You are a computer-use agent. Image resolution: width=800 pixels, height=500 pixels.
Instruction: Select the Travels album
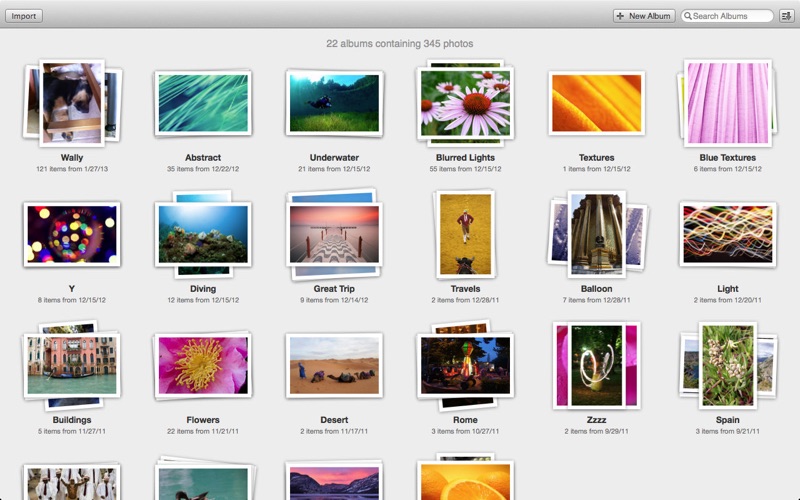(x=465, y=234)
